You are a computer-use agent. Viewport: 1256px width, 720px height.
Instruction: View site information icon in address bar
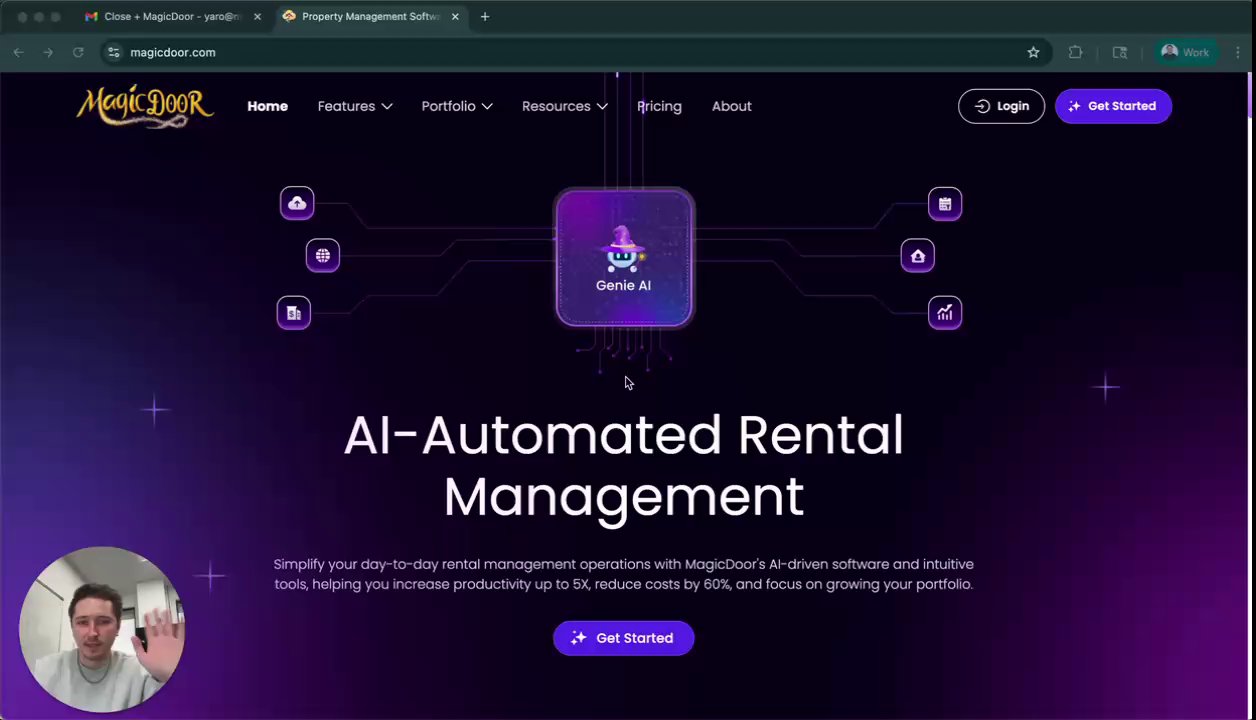point(113,52)
